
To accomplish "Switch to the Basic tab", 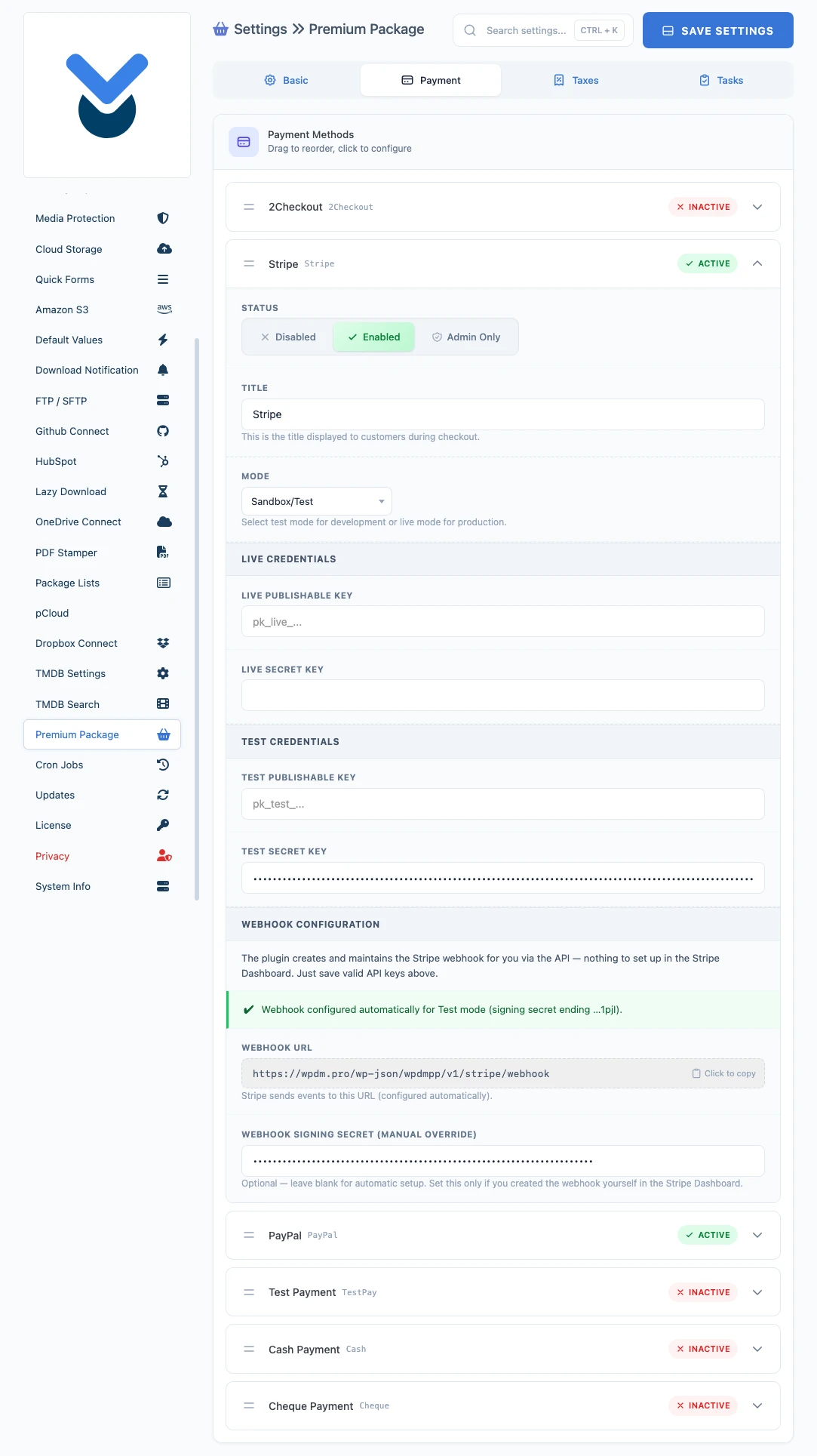I will coord(286,80).
